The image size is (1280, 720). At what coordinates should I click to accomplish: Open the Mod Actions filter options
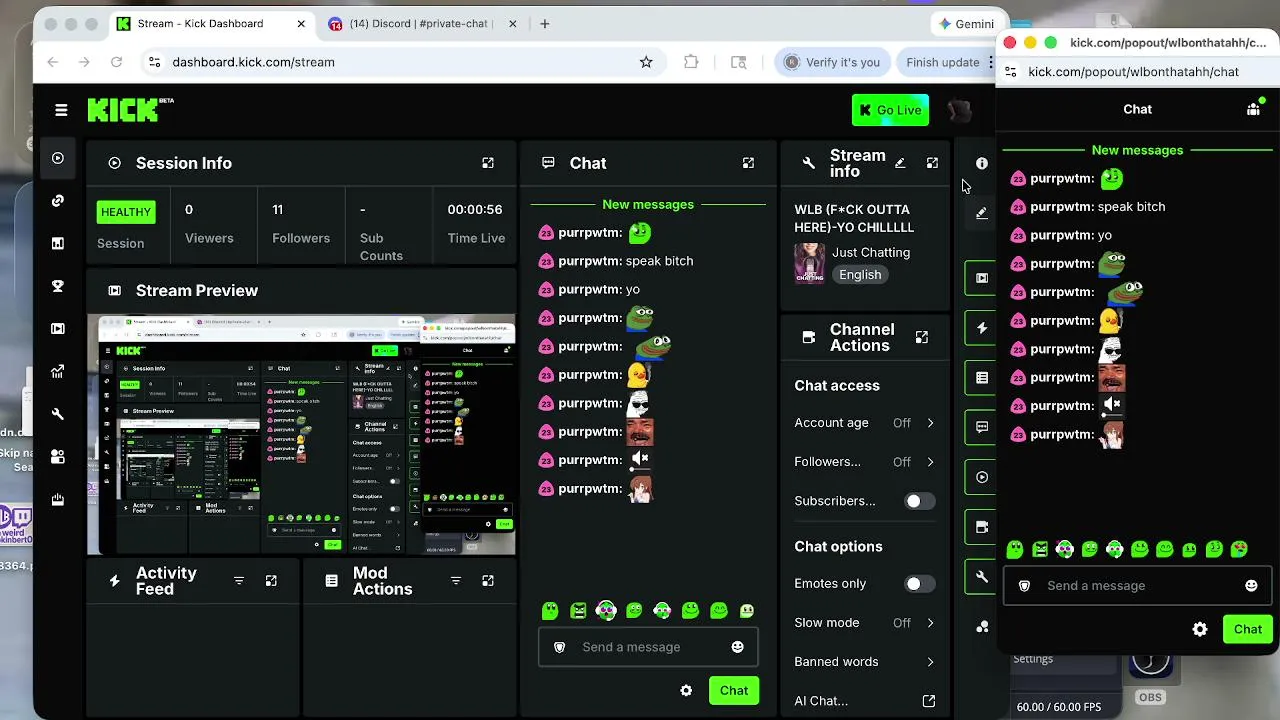coord(456,581)
